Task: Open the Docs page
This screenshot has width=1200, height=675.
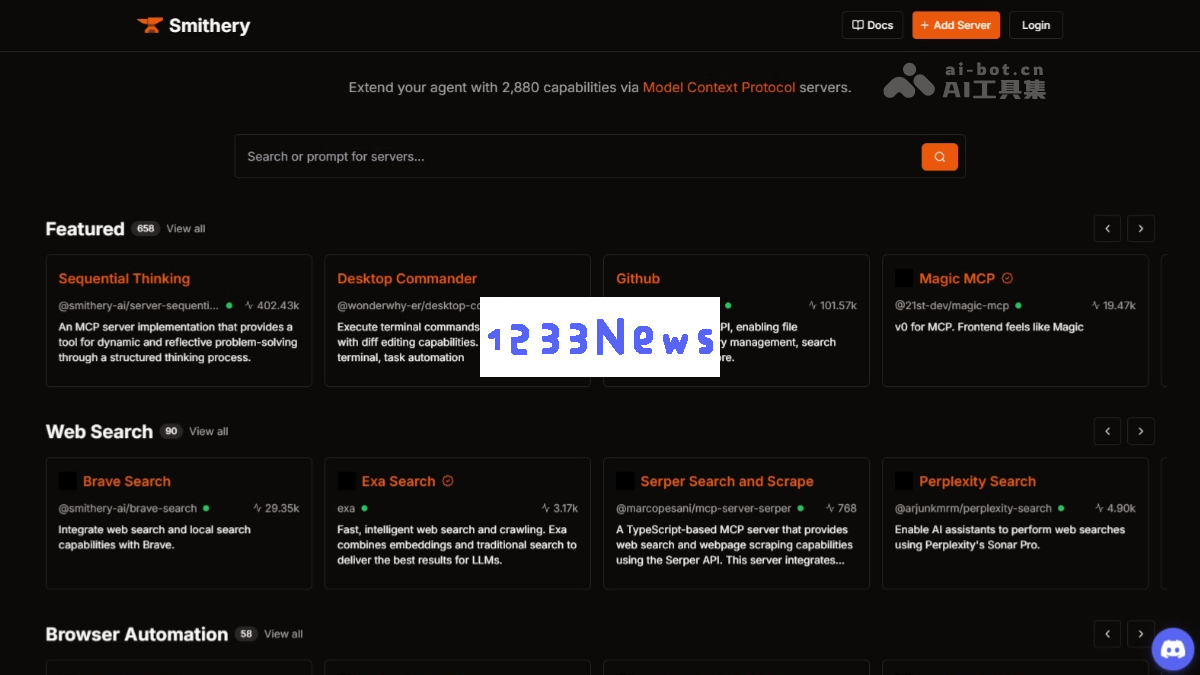Action: (x=873, y=25)
